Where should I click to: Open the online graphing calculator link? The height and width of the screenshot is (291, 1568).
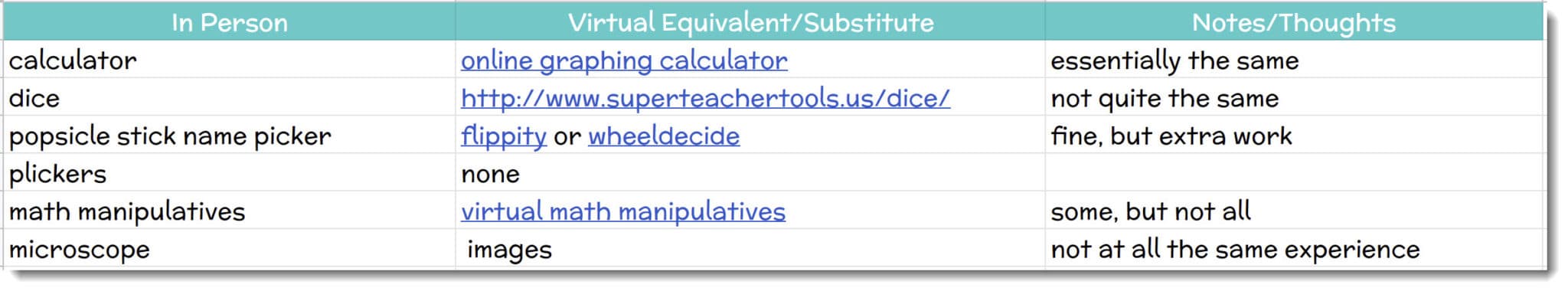624,60
